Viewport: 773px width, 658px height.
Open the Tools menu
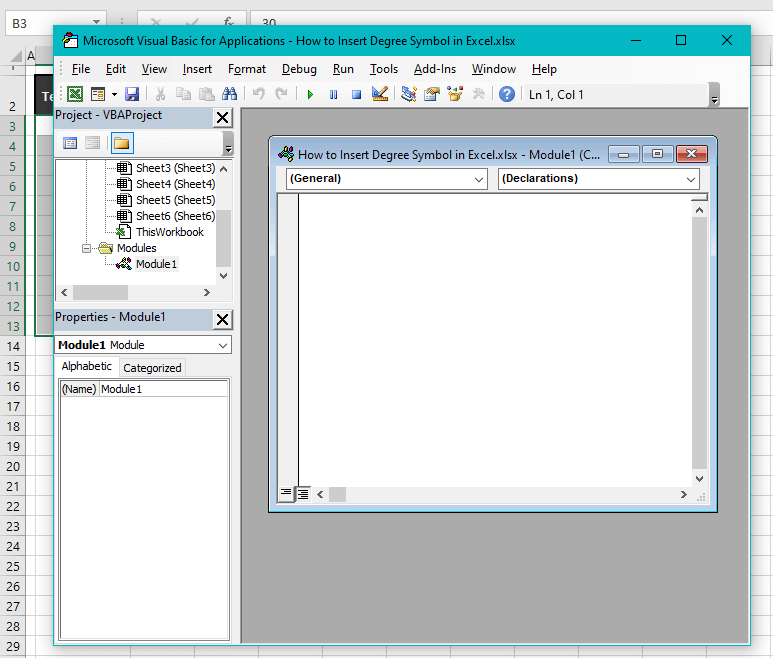(384, 69)
